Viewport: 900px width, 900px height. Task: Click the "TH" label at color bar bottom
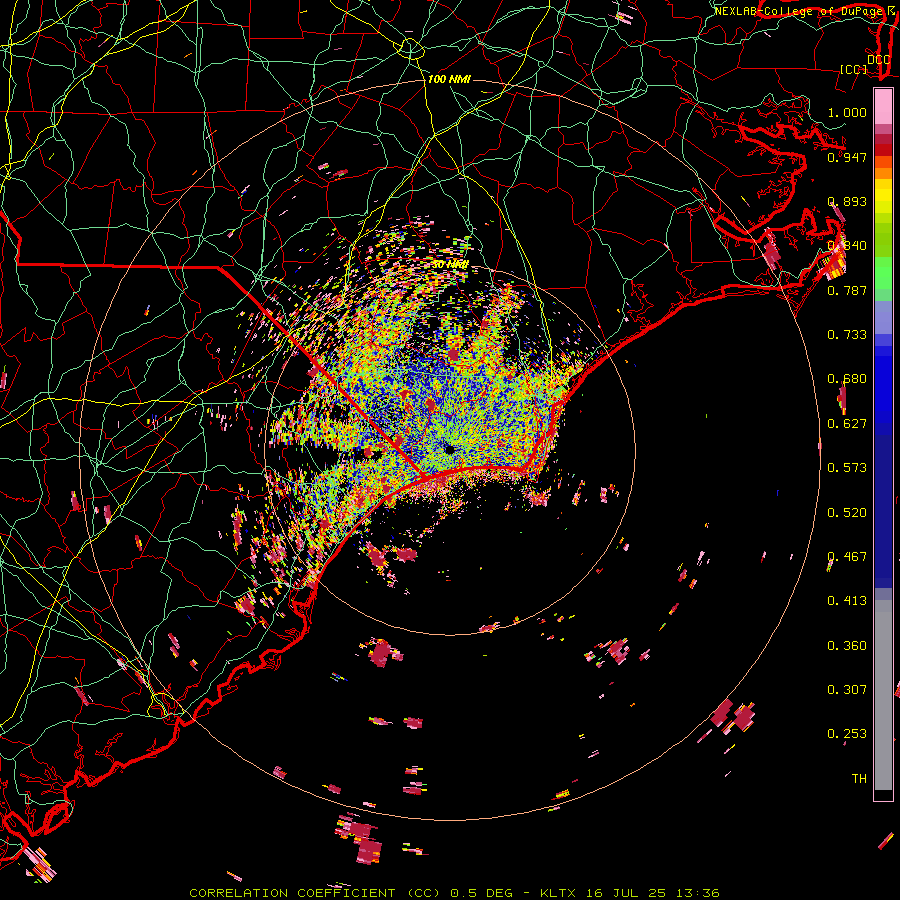pyautogui.click(x=859, y=779)
